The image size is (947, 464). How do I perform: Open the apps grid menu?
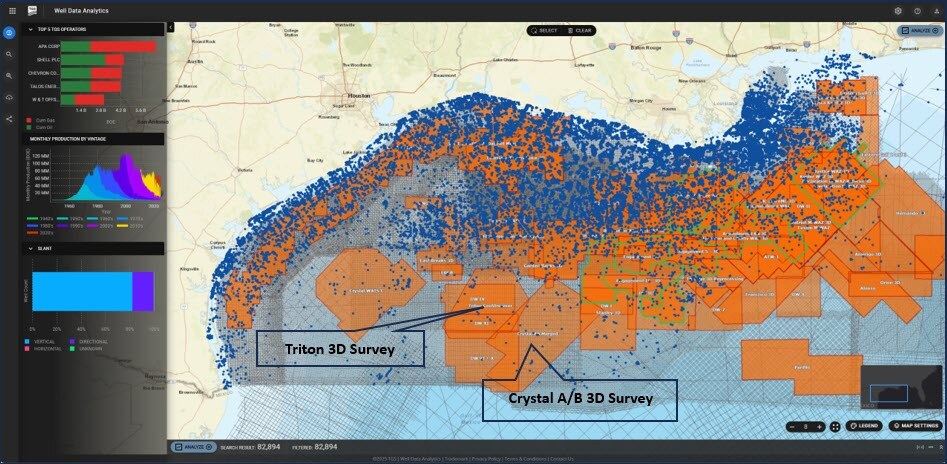(x=12, y=10)
